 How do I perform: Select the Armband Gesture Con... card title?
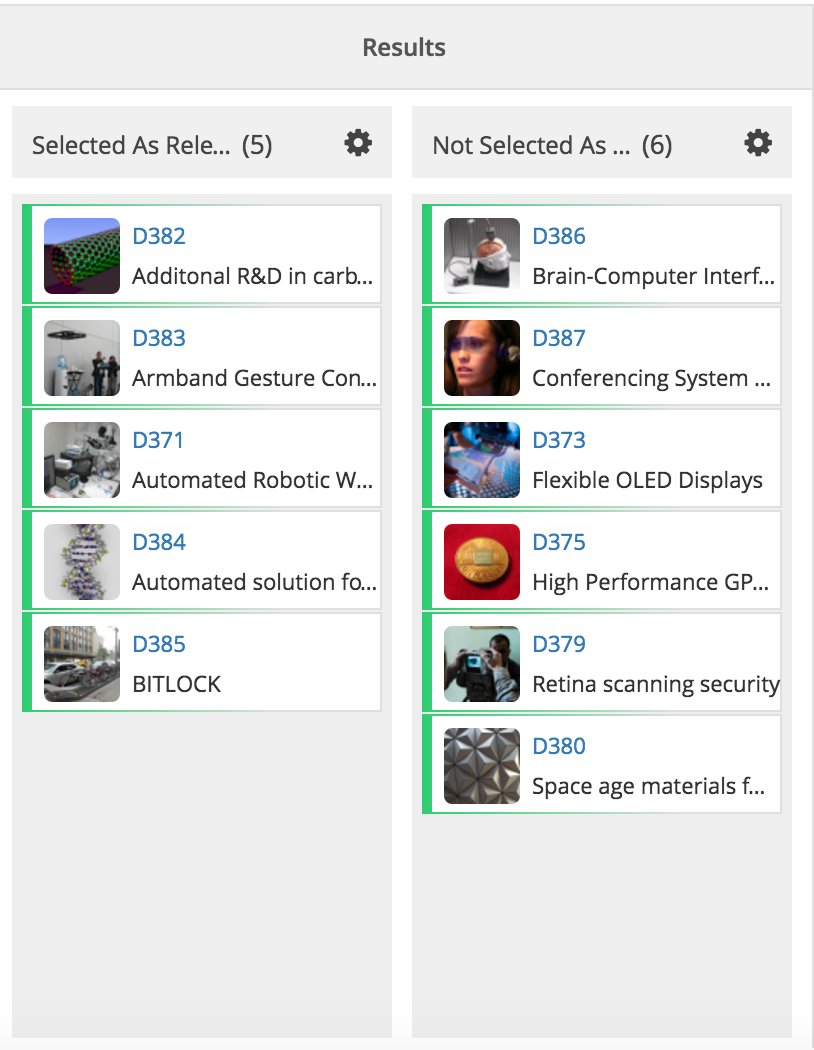254,378
